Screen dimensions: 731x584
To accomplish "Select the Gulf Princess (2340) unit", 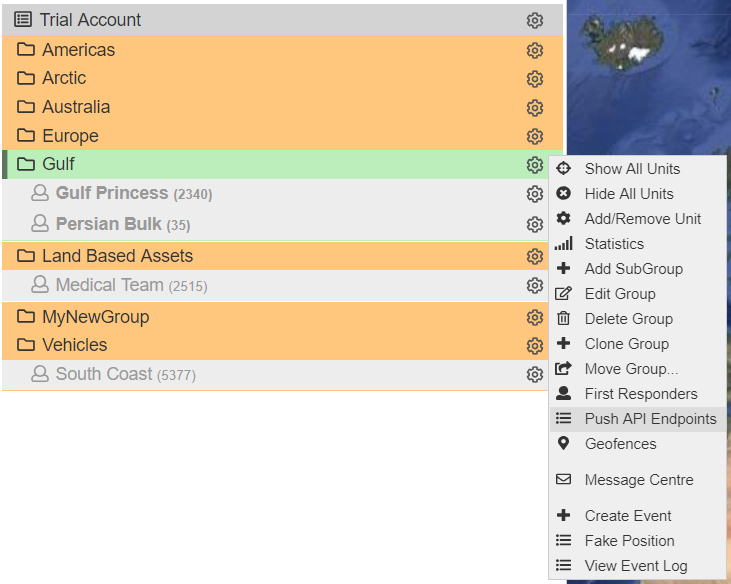I will (x=134, y=193).
